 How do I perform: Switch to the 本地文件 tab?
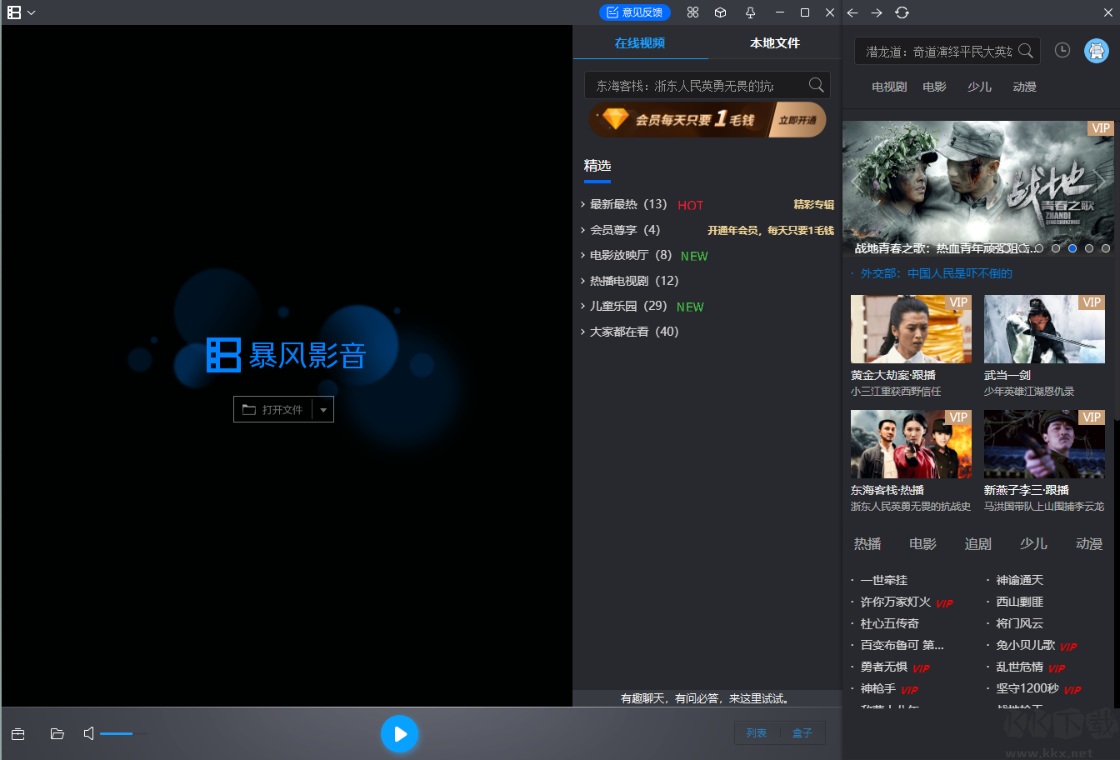[776, 45]
